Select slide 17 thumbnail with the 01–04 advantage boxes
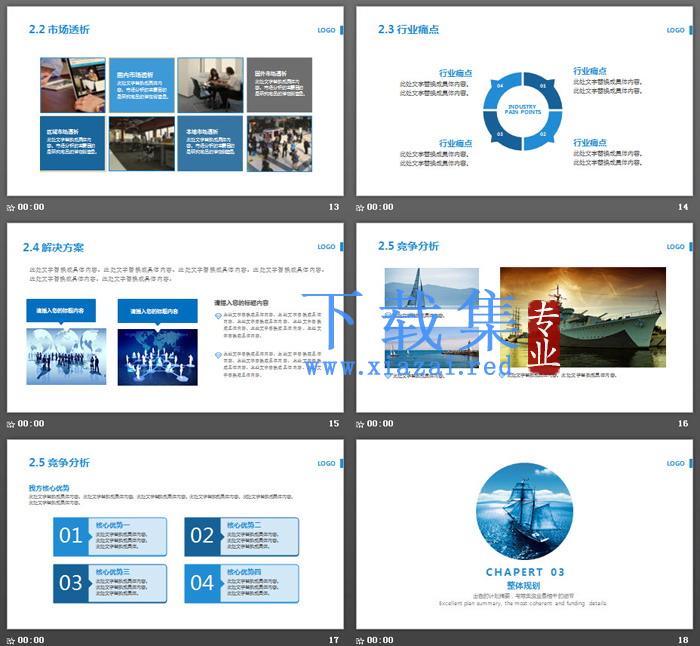Viewport: 700px width, 646px height. (x=175, y=534)
